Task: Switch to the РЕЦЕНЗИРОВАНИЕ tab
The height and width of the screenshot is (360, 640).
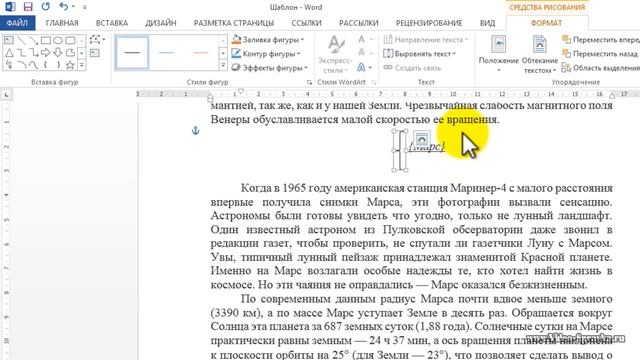Action: click(429, 23)
